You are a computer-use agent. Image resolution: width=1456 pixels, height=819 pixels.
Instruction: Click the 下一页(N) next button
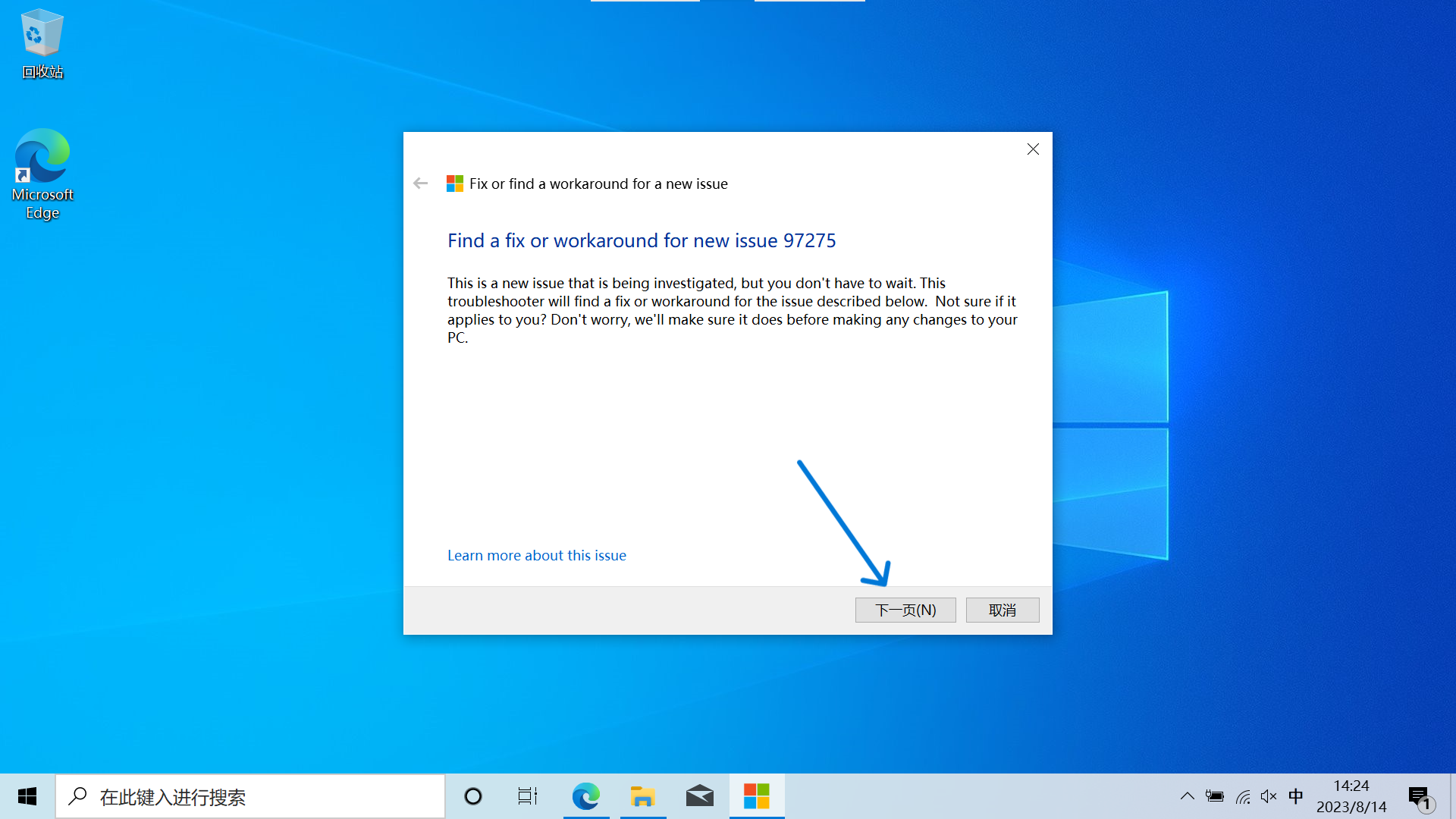[x=905, y=610]
